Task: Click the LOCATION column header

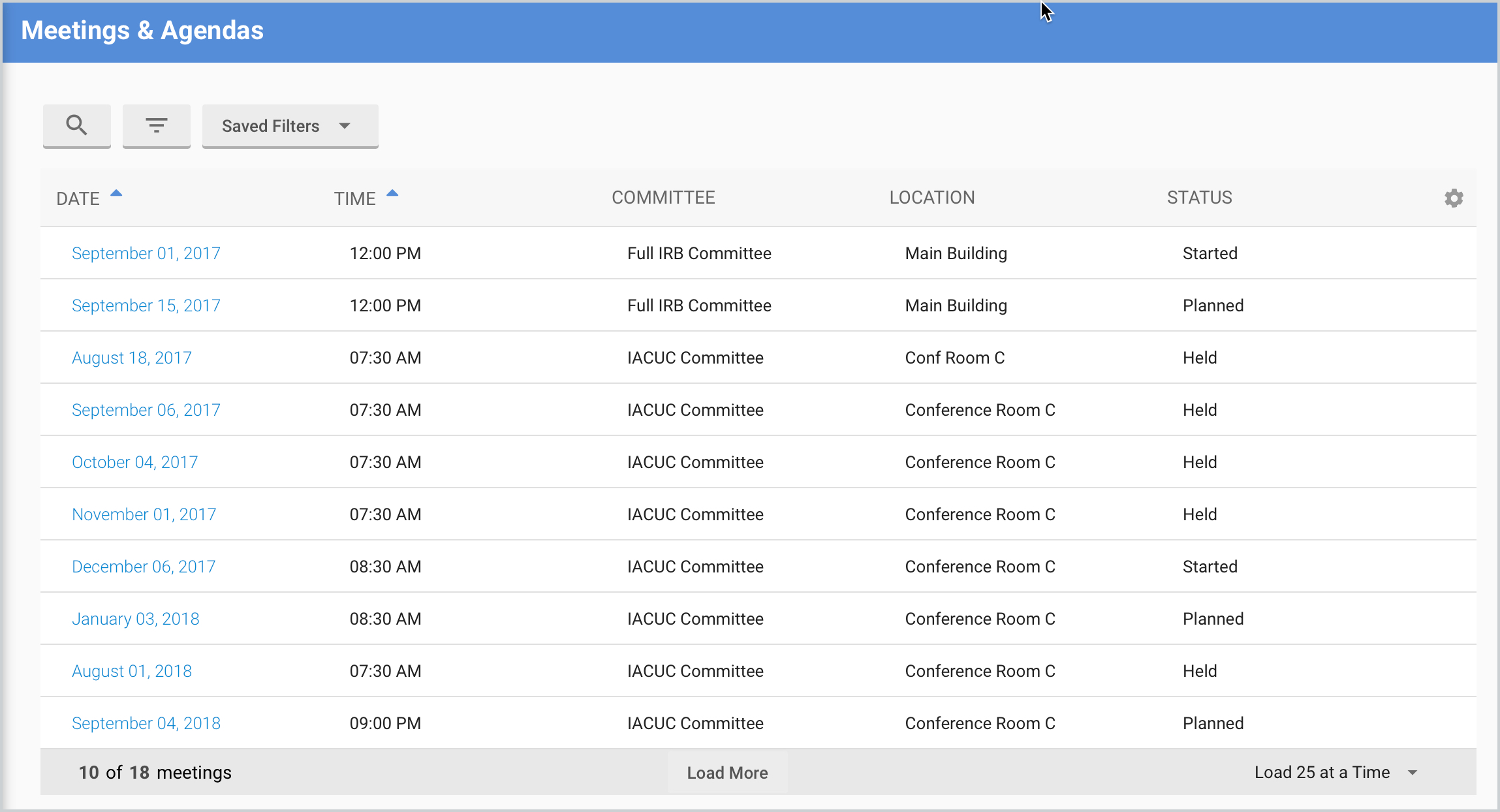Action: 931,198
